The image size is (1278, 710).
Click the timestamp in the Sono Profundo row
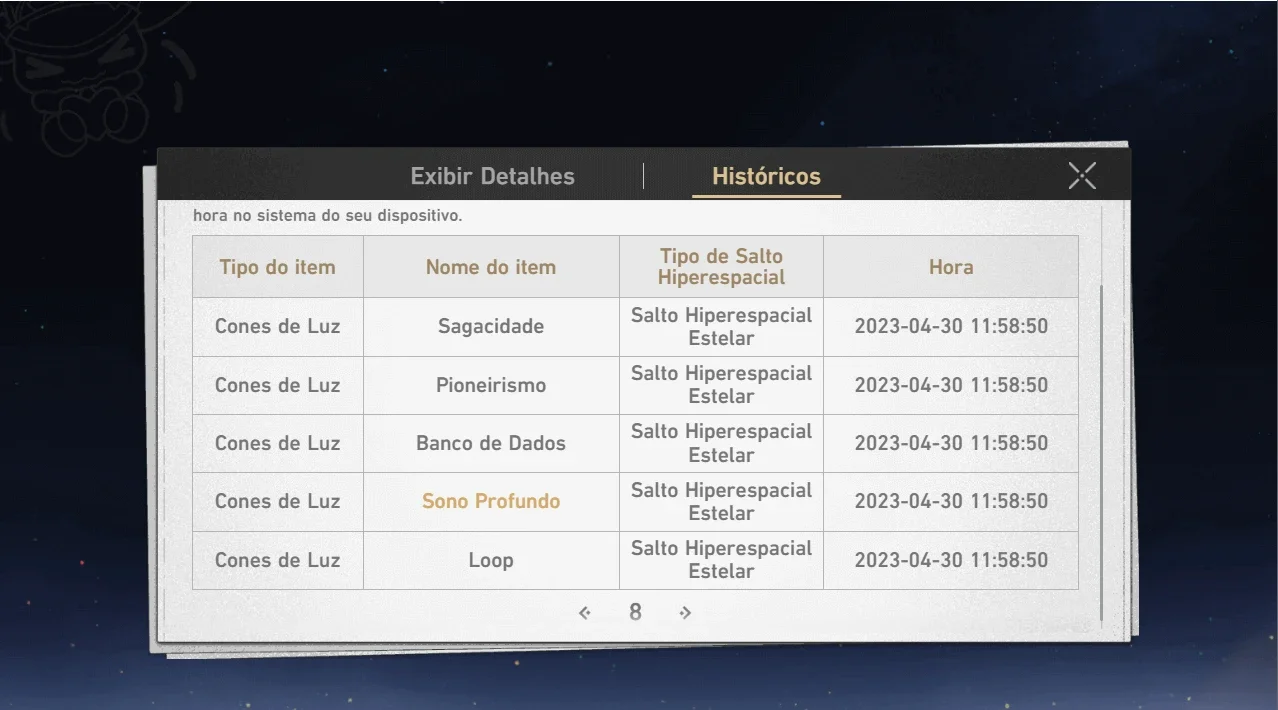[951, 501]
